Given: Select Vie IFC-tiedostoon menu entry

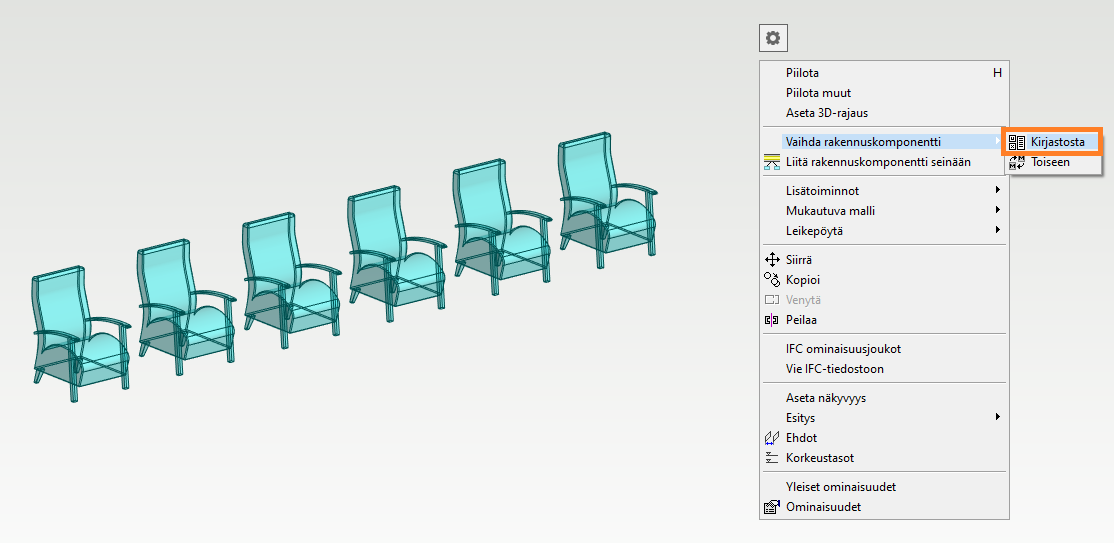Looking at the screenshot, I should [x=834, y=369].
